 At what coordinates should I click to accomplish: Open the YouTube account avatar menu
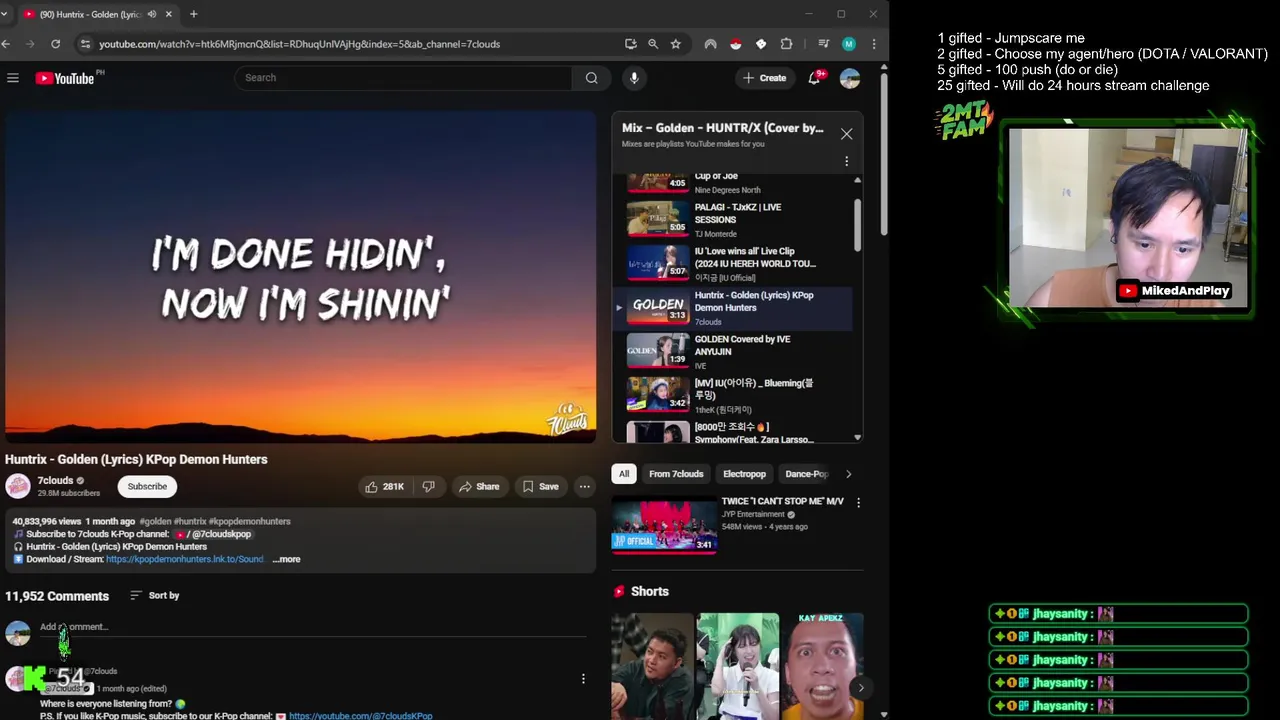tap(850, 78)
